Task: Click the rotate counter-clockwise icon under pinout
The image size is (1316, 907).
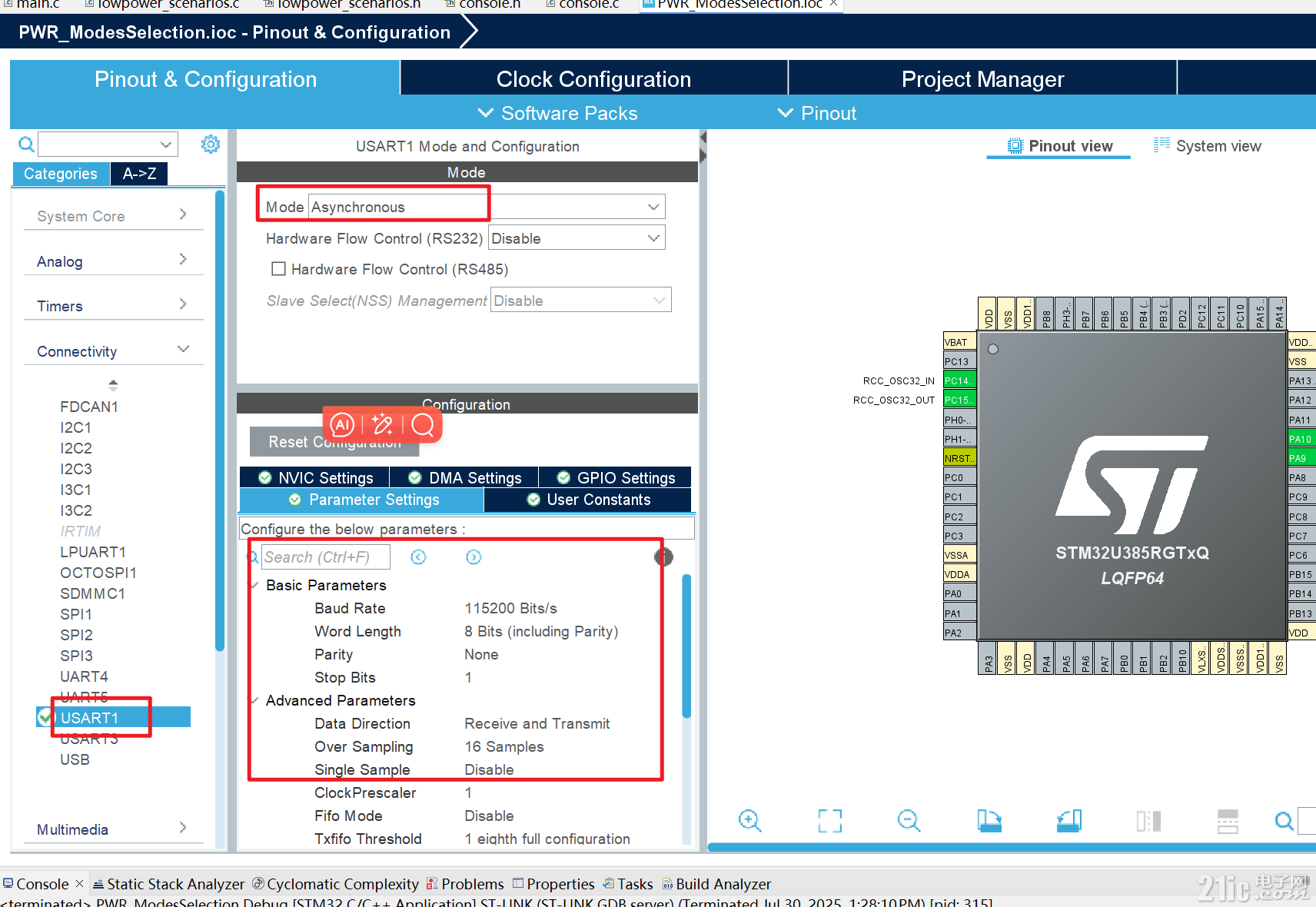Action: (x=1069, y=821)
